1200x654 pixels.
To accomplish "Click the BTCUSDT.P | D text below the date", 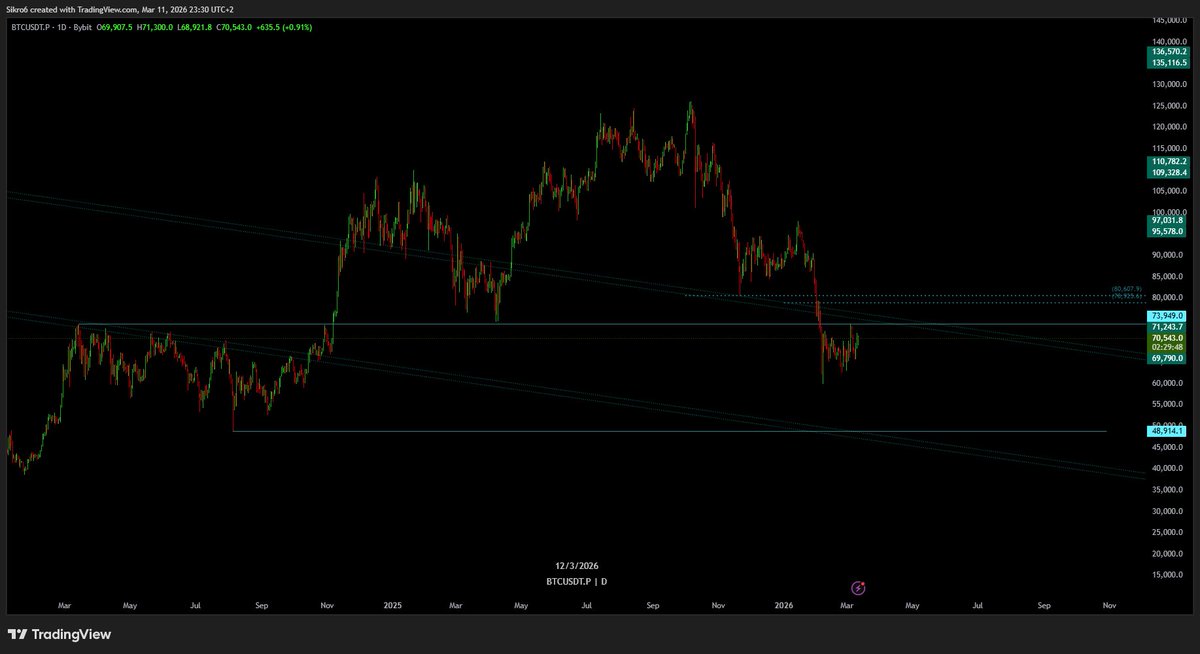I will pyautogui.click(x=576, y=581).
